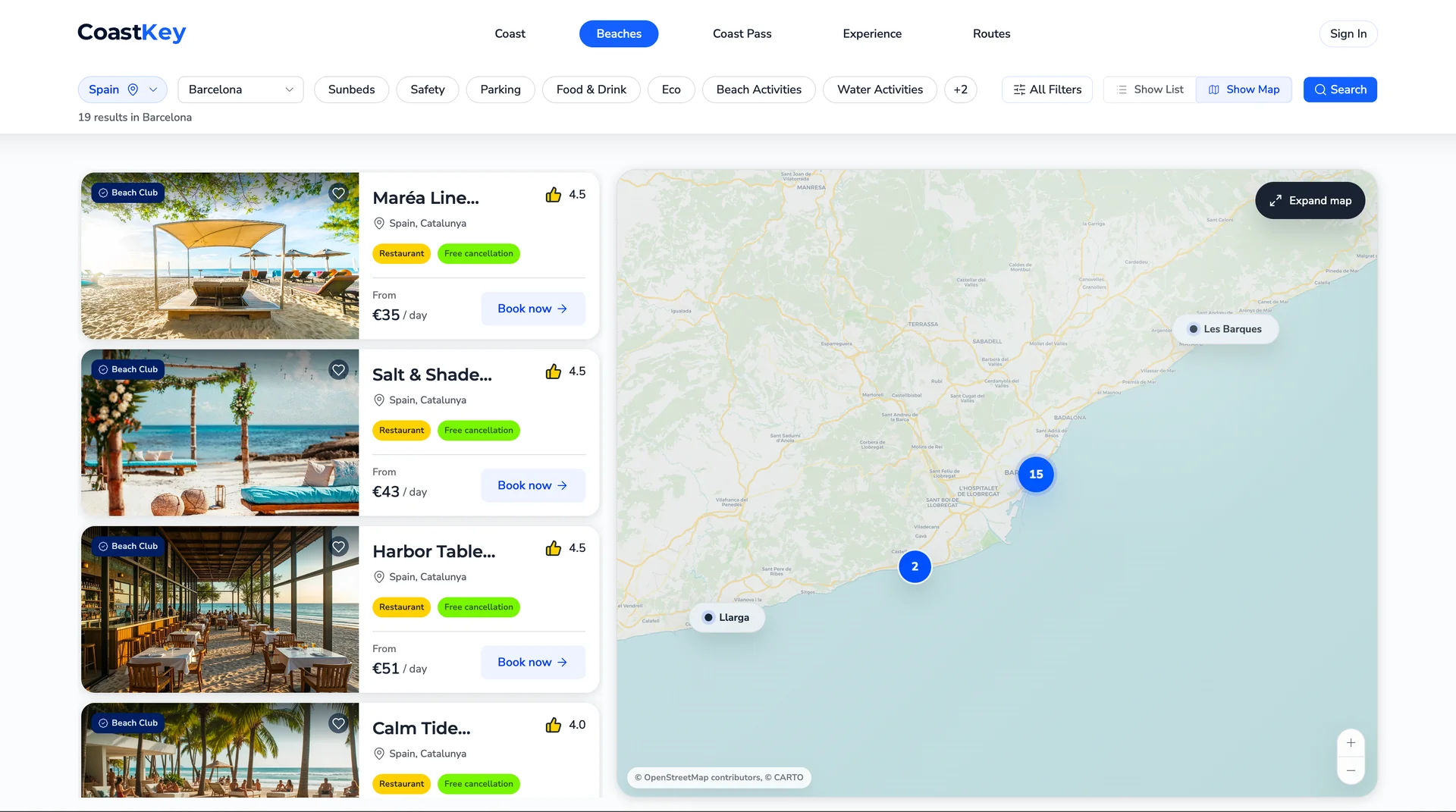Zoom in the map with plus icon
1456x812 pixels.
click(x=1351, y=743)
